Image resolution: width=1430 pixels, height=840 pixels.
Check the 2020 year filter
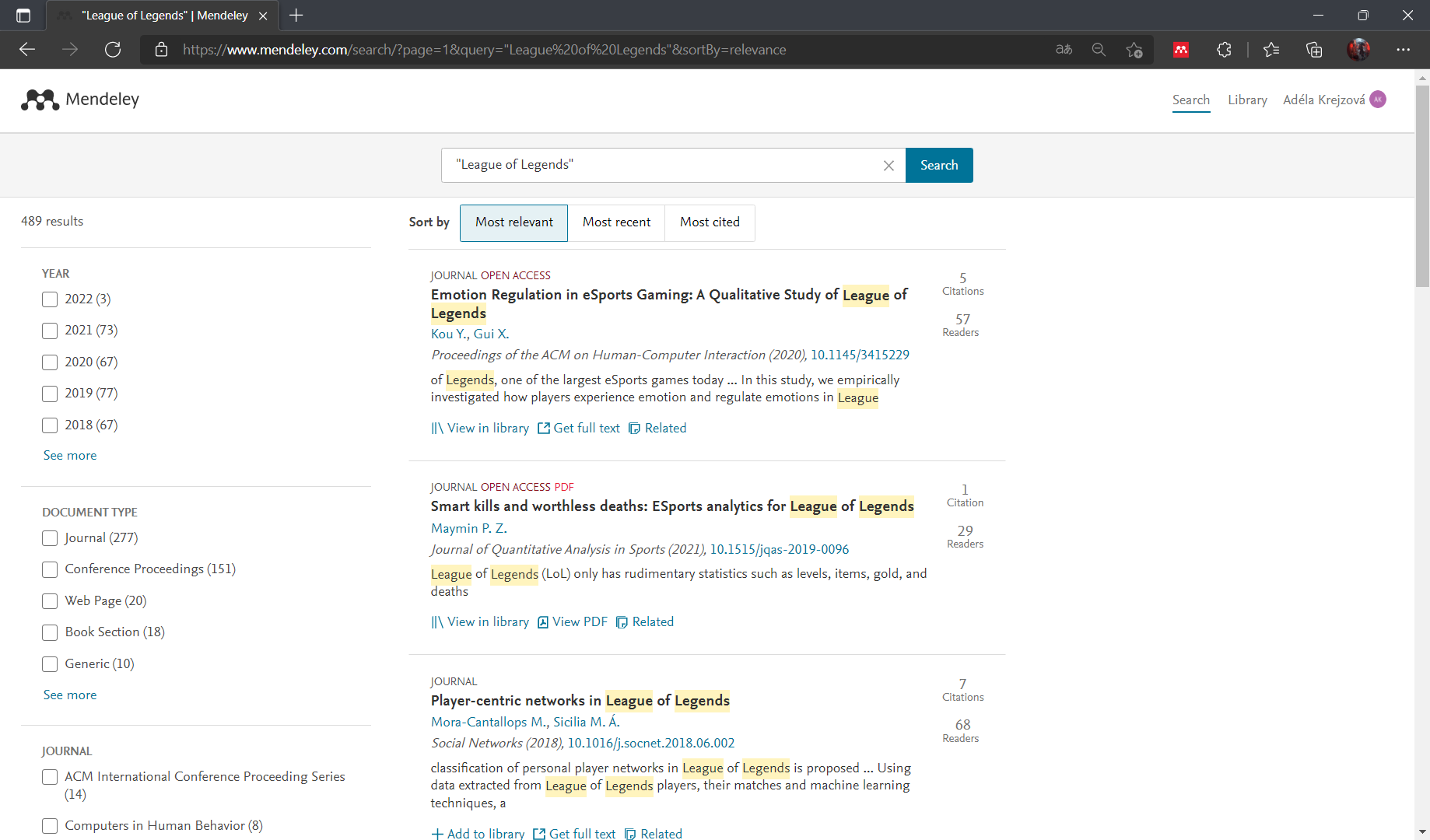point(50,362)
